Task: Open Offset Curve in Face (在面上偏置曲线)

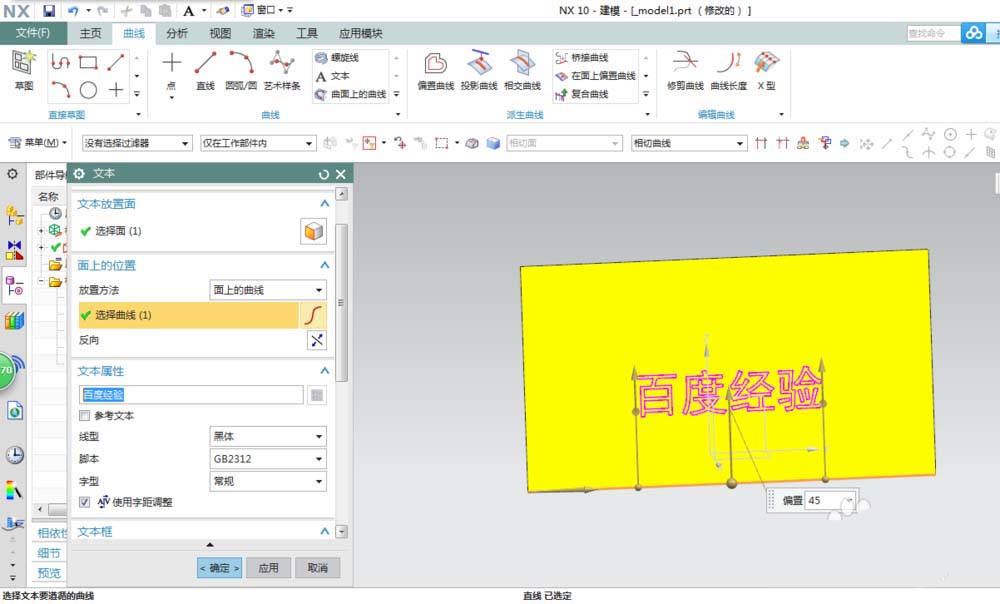Action: [596, 76]
